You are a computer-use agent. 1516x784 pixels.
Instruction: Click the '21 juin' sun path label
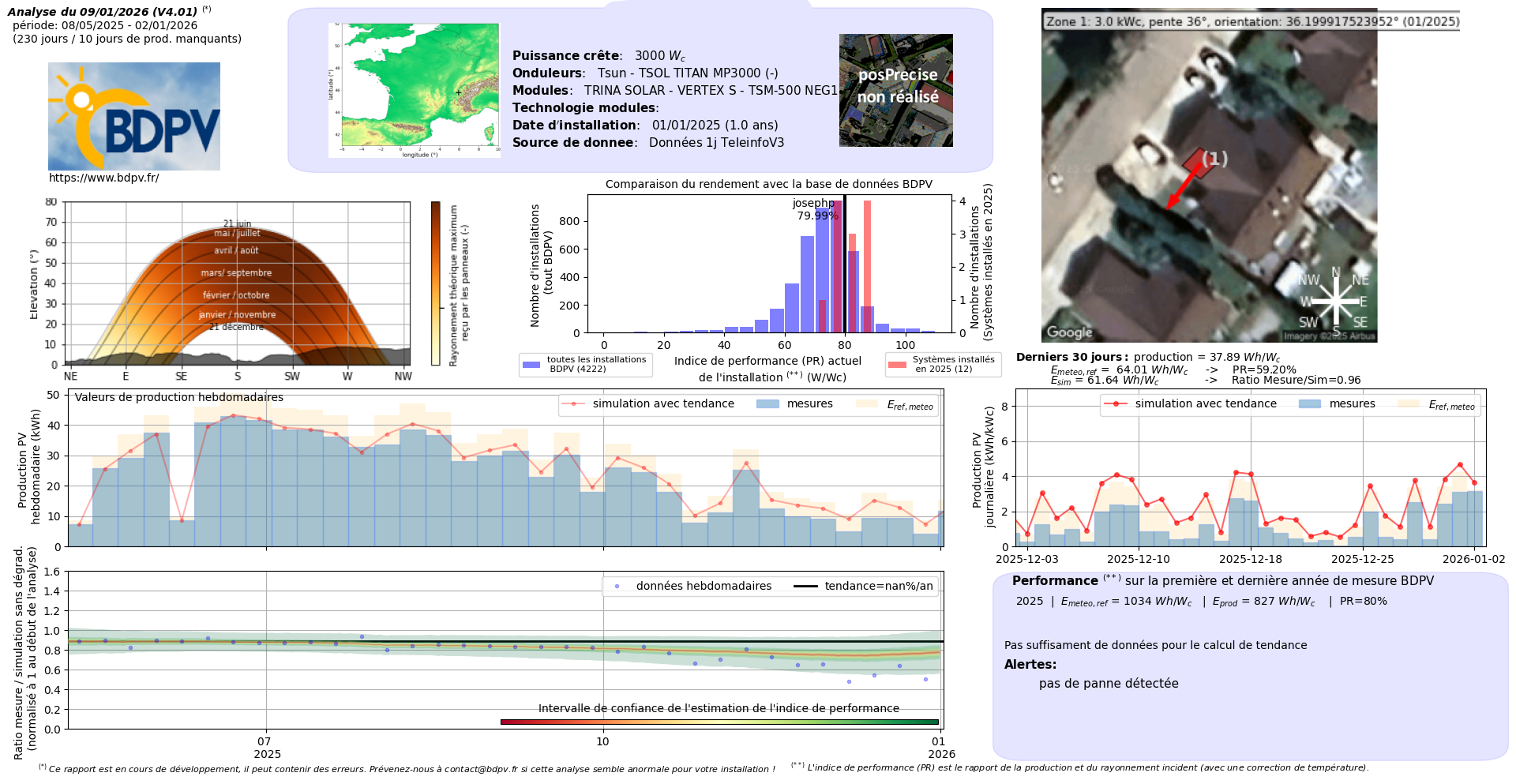tap(237, 223)
